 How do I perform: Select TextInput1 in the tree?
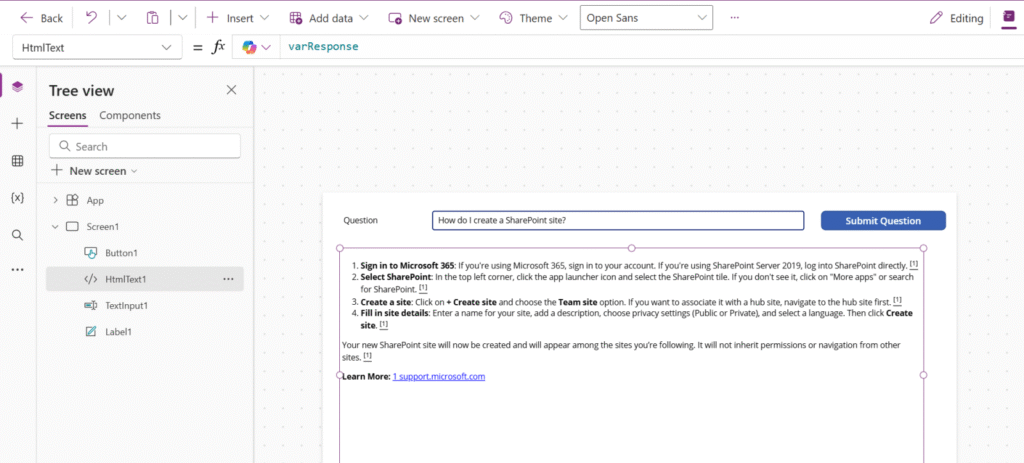127,305
